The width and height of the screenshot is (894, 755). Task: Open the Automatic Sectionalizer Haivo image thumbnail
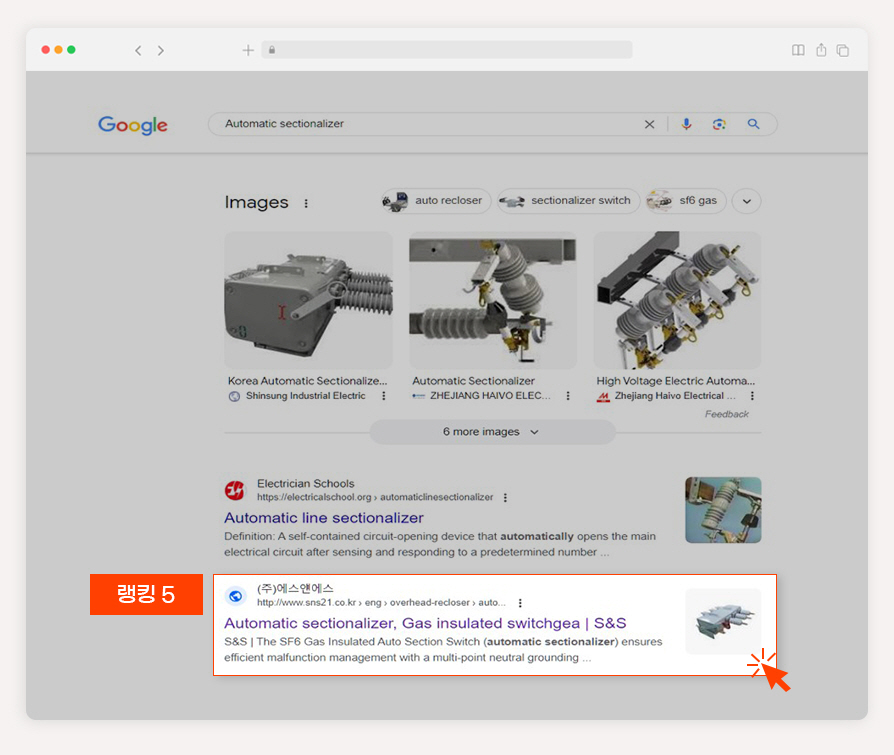click(493, 300)
